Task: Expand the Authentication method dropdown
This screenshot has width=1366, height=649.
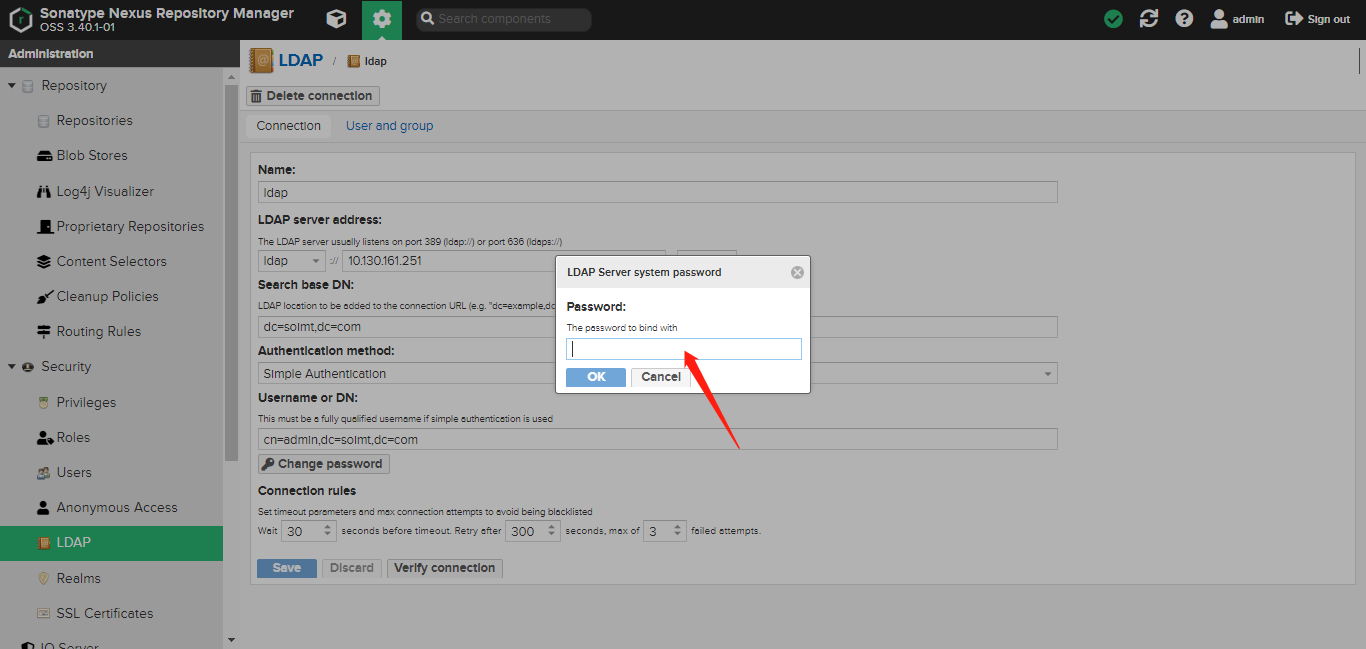Action: (1048, 374)
